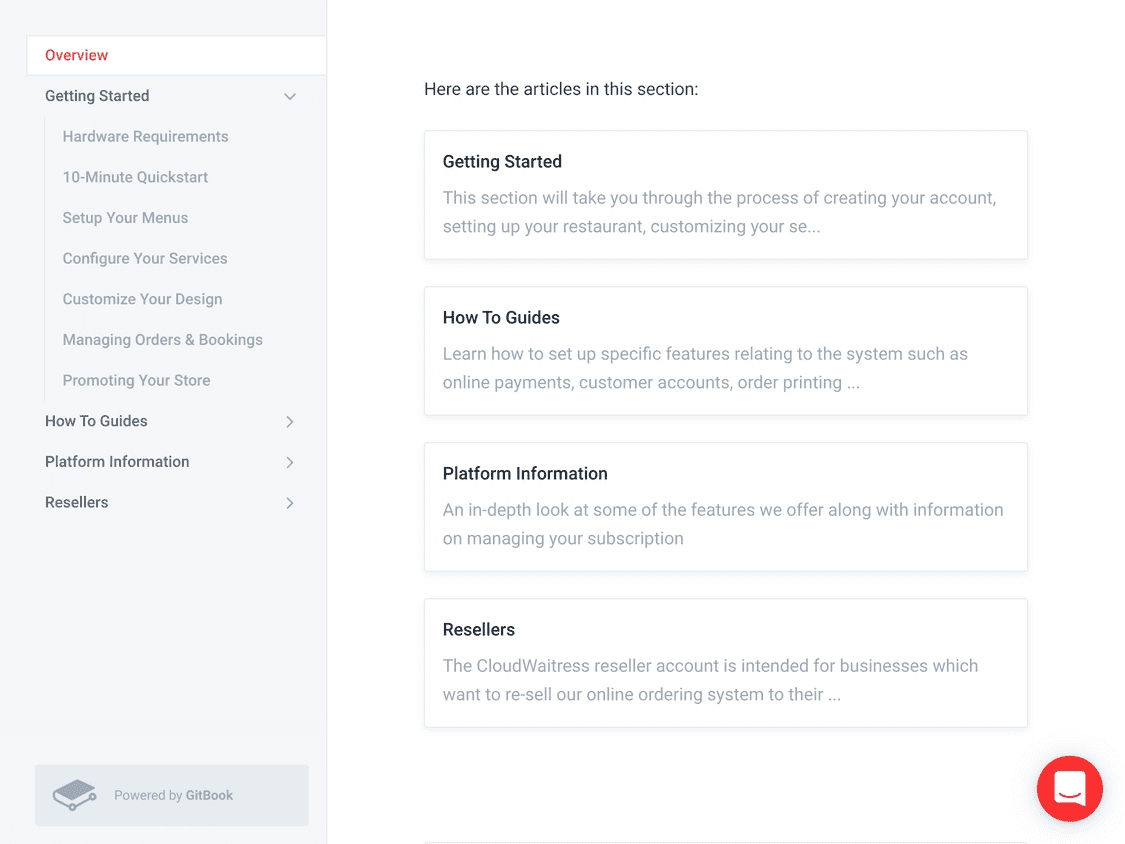Viewport: 1125px width, 844px height.
Task: Open Customize Your Design page
Action: (142, 299)
